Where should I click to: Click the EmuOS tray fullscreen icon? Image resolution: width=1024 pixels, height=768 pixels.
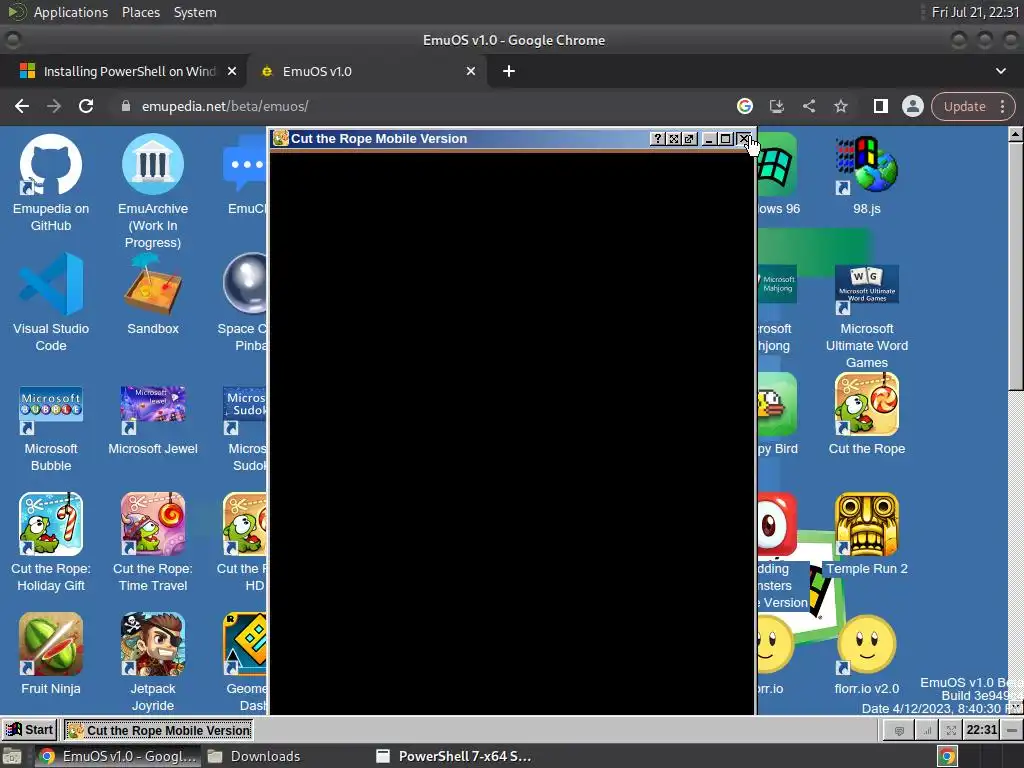pos(952,730)
